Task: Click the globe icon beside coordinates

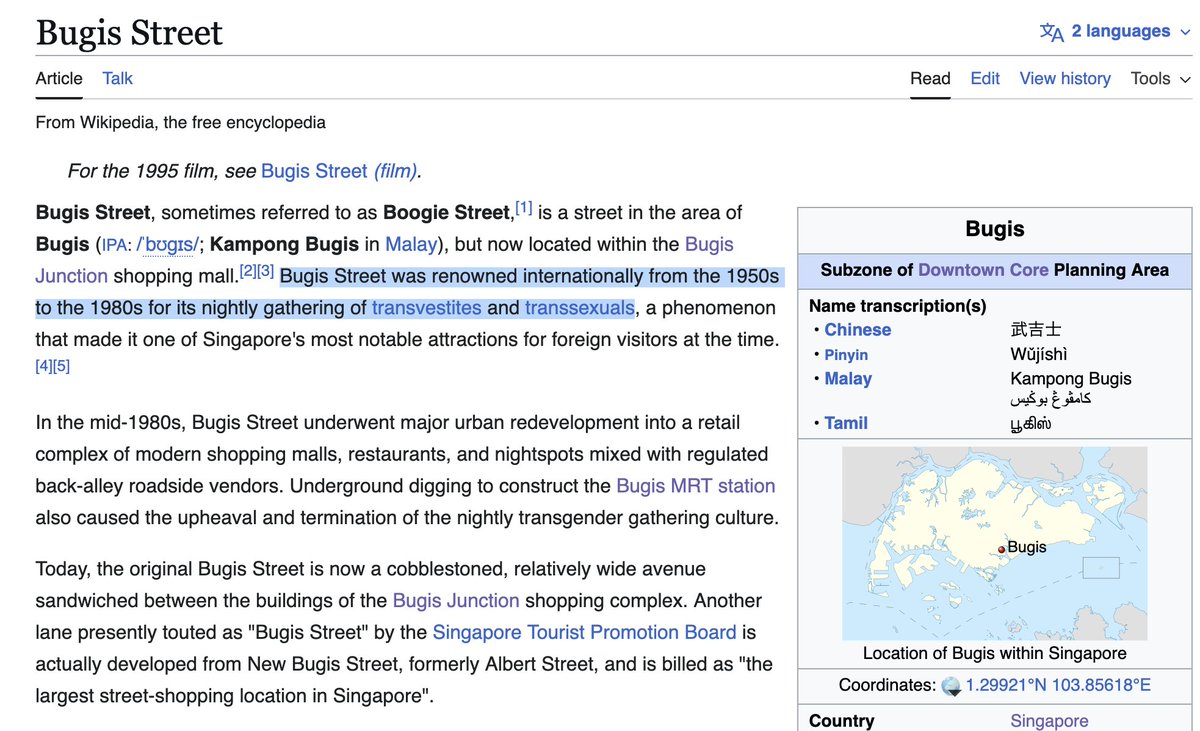Action: click(951, 685)
